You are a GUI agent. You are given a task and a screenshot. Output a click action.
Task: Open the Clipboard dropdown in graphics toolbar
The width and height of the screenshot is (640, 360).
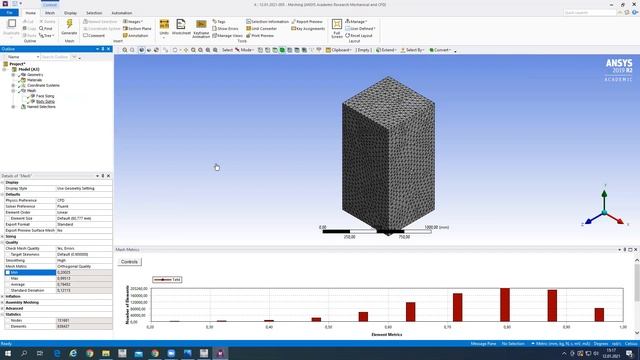338,50
